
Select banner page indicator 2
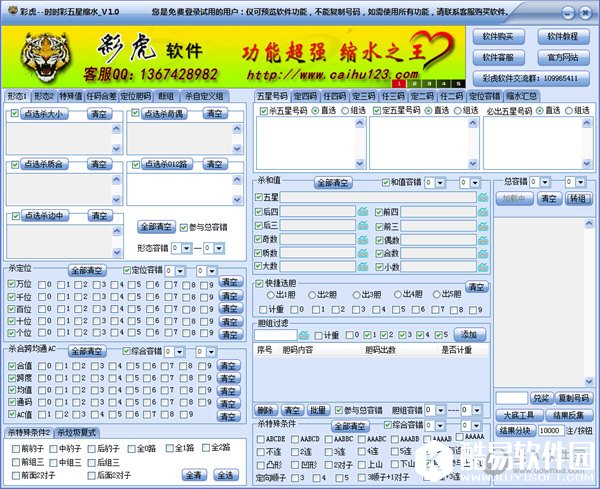[x=414, y=83]
